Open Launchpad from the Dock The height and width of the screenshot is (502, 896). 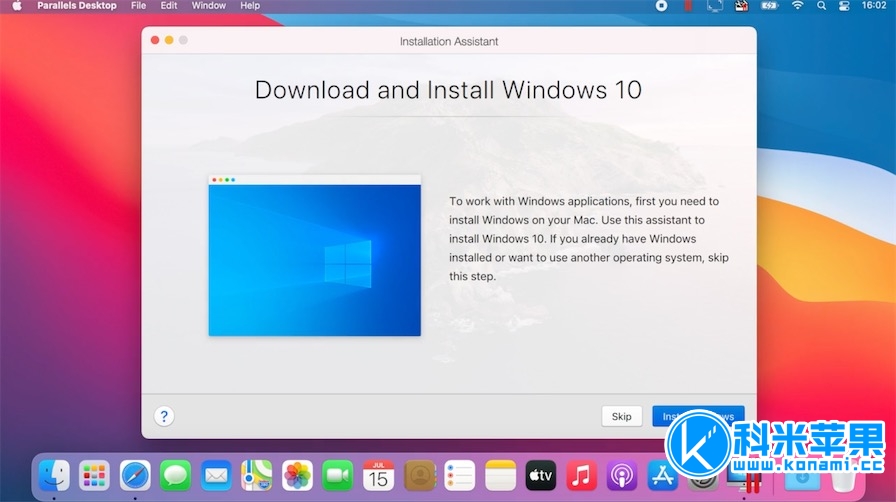coord(94,476)
